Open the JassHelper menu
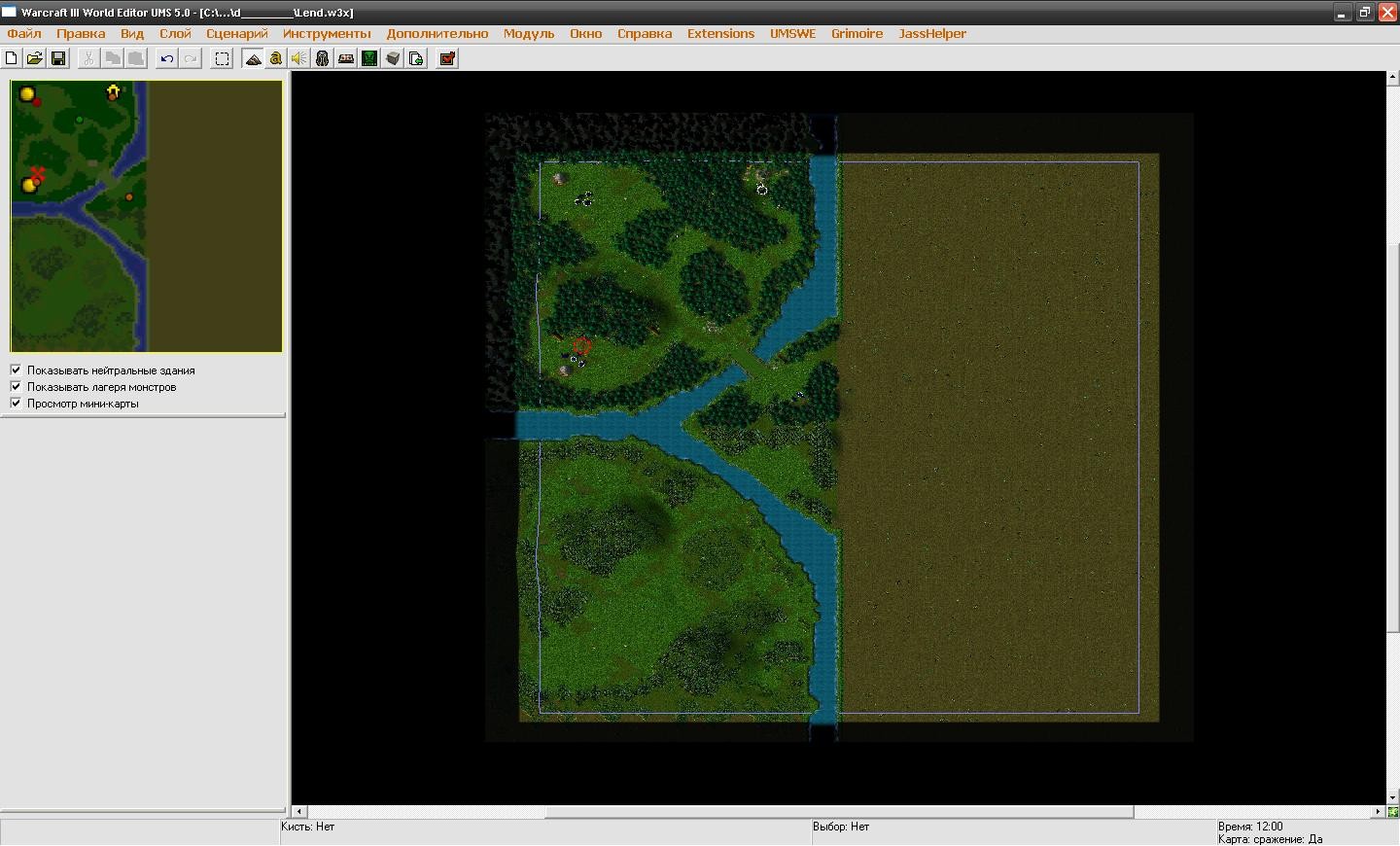The width and height of the screenshot is (1400, 846). (x=932, y=33)
